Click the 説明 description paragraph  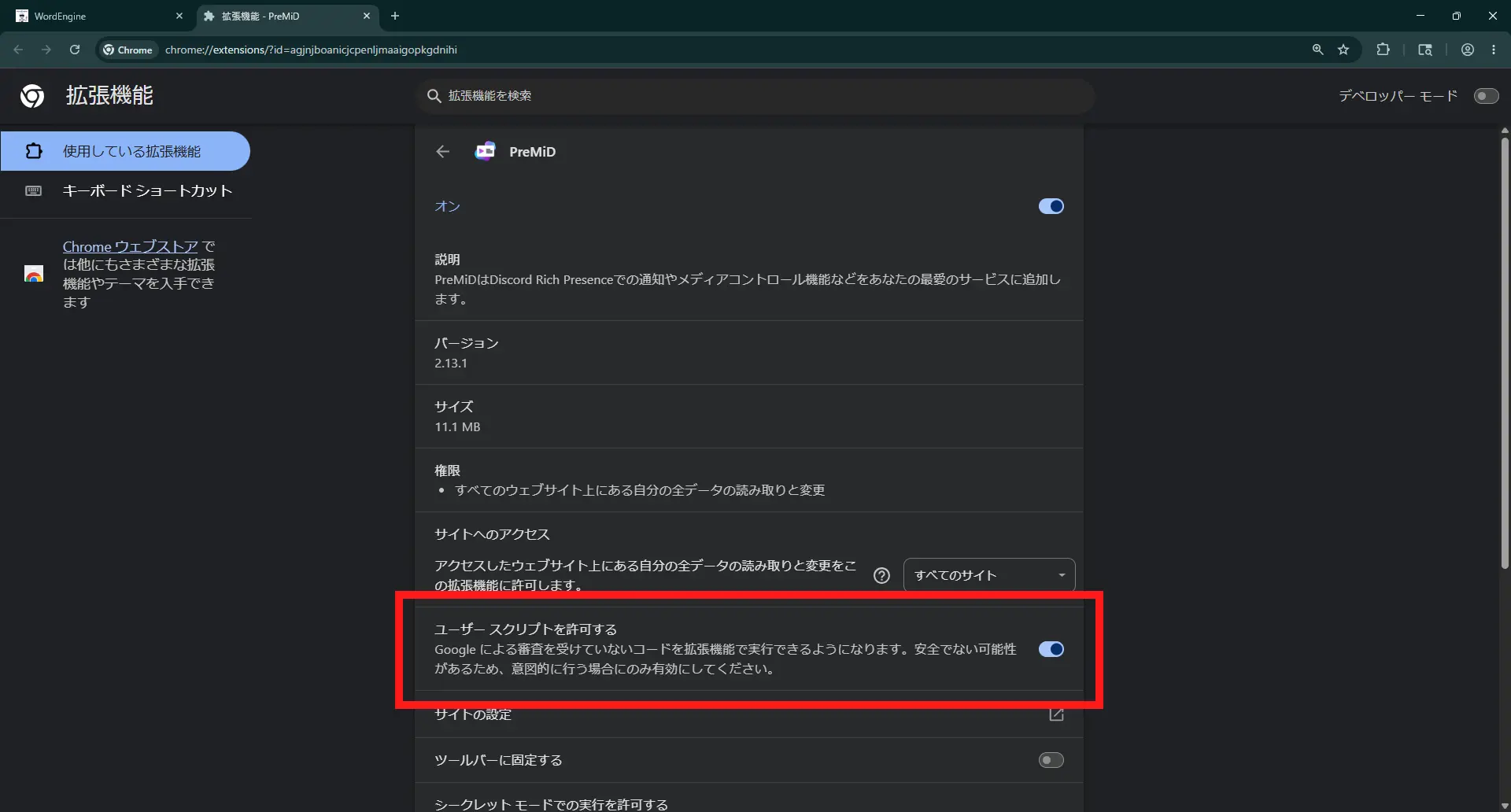748,289
